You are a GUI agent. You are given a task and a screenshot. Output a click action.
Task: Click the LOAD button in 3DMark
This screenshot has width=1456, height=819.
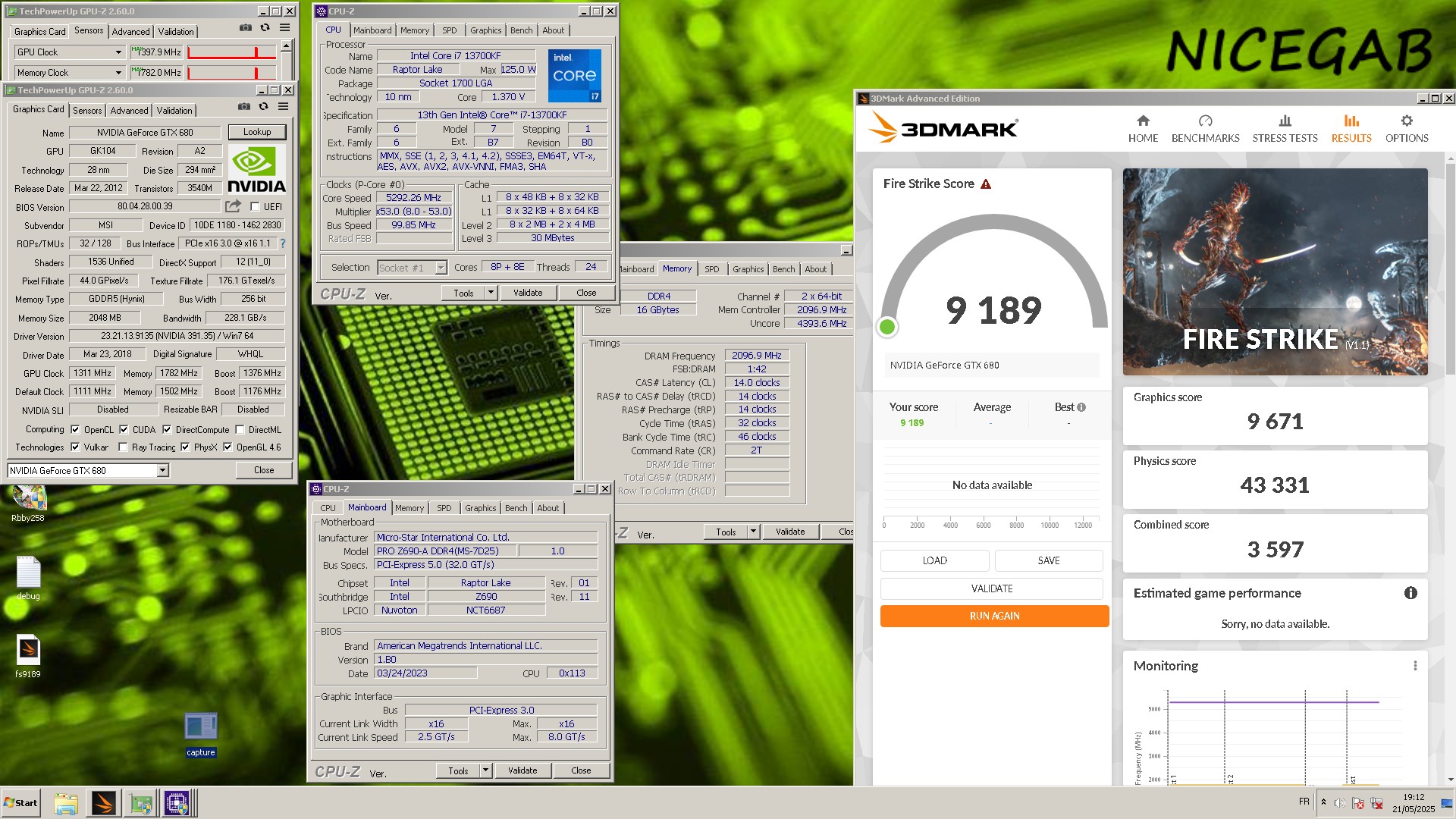click(934, 560)
